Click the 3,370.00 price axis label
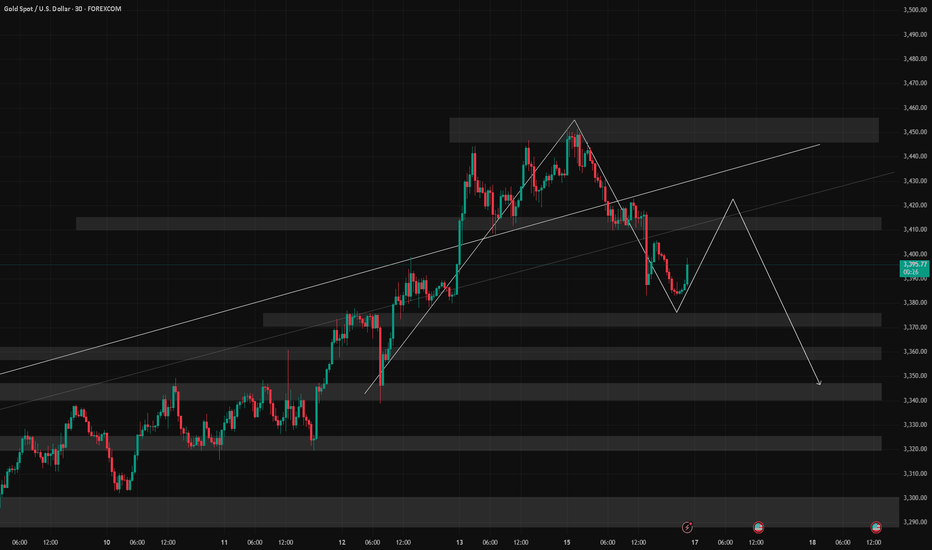Viewport: 932px width, 550px height. (x=915, y=327)
